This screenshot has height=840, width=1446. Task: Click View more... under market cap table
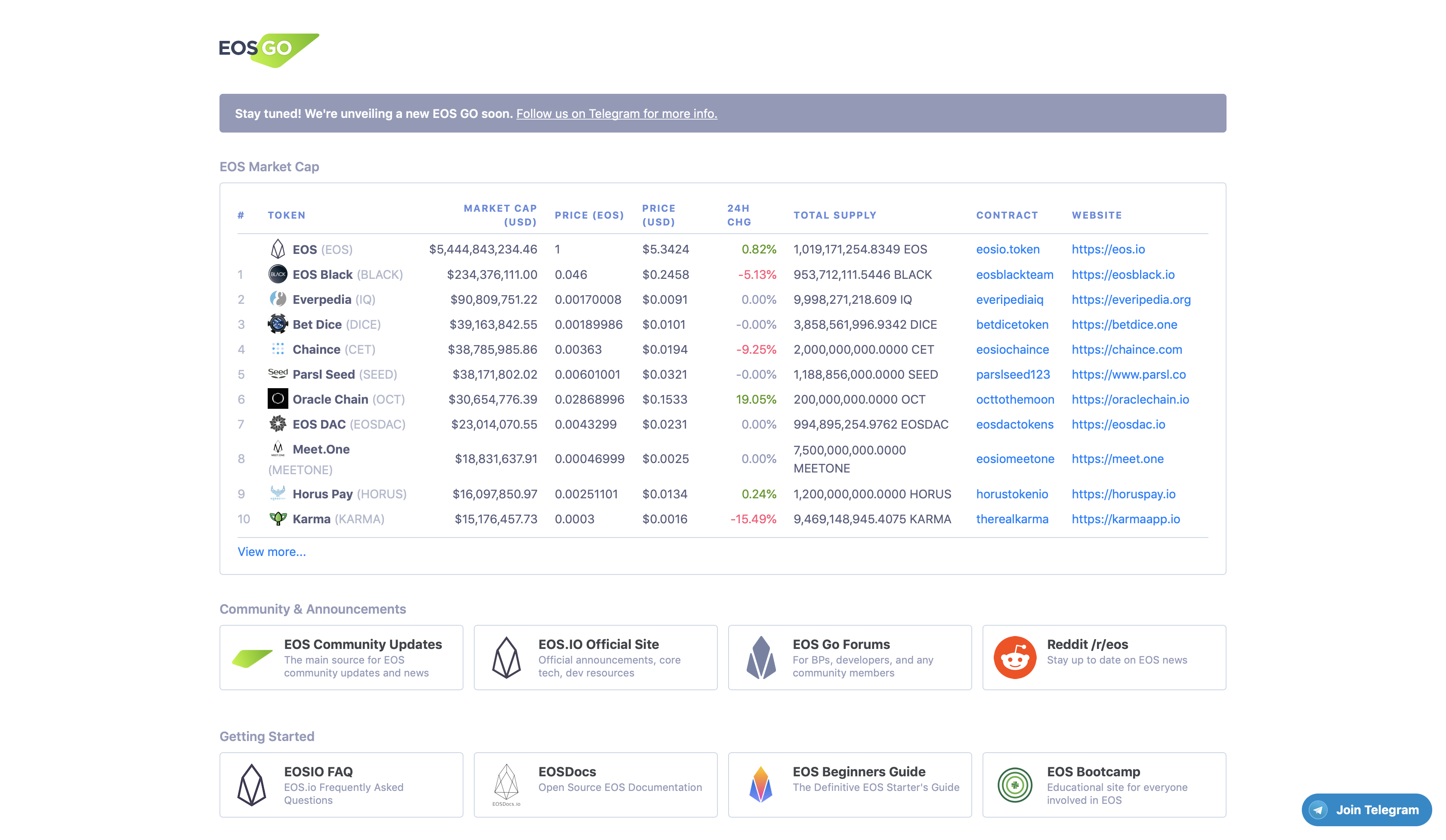[x=272, y=552]
